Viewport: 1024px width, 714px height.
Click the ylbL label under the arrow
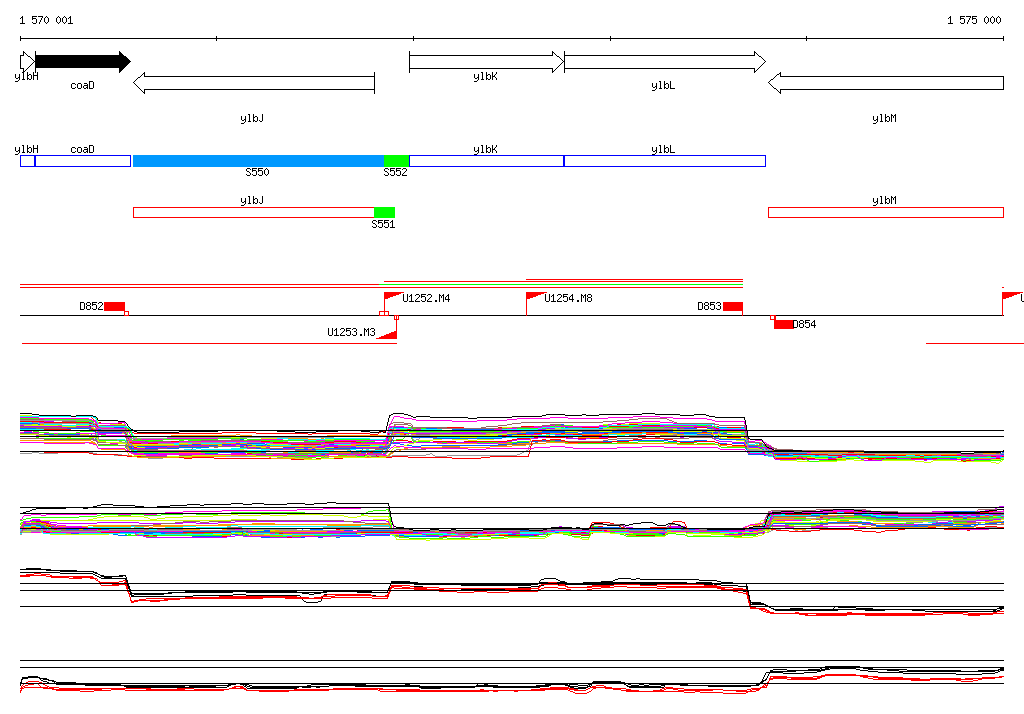[x=663, y=86]
